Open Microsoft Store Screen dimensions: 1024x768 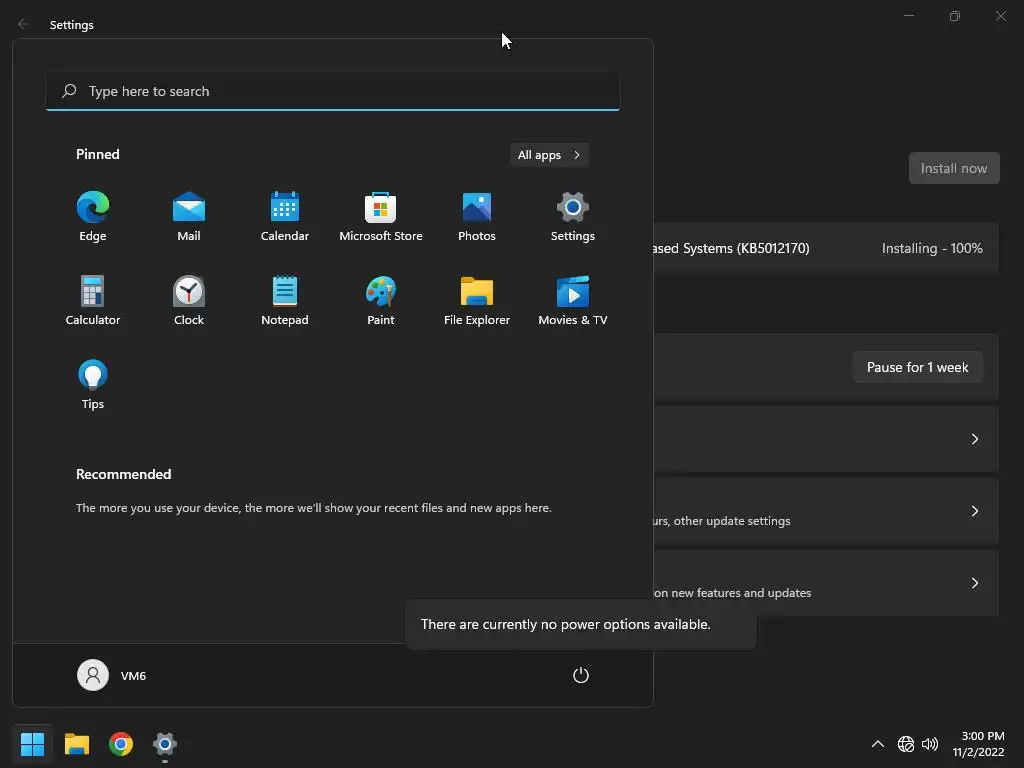(381, 217)
